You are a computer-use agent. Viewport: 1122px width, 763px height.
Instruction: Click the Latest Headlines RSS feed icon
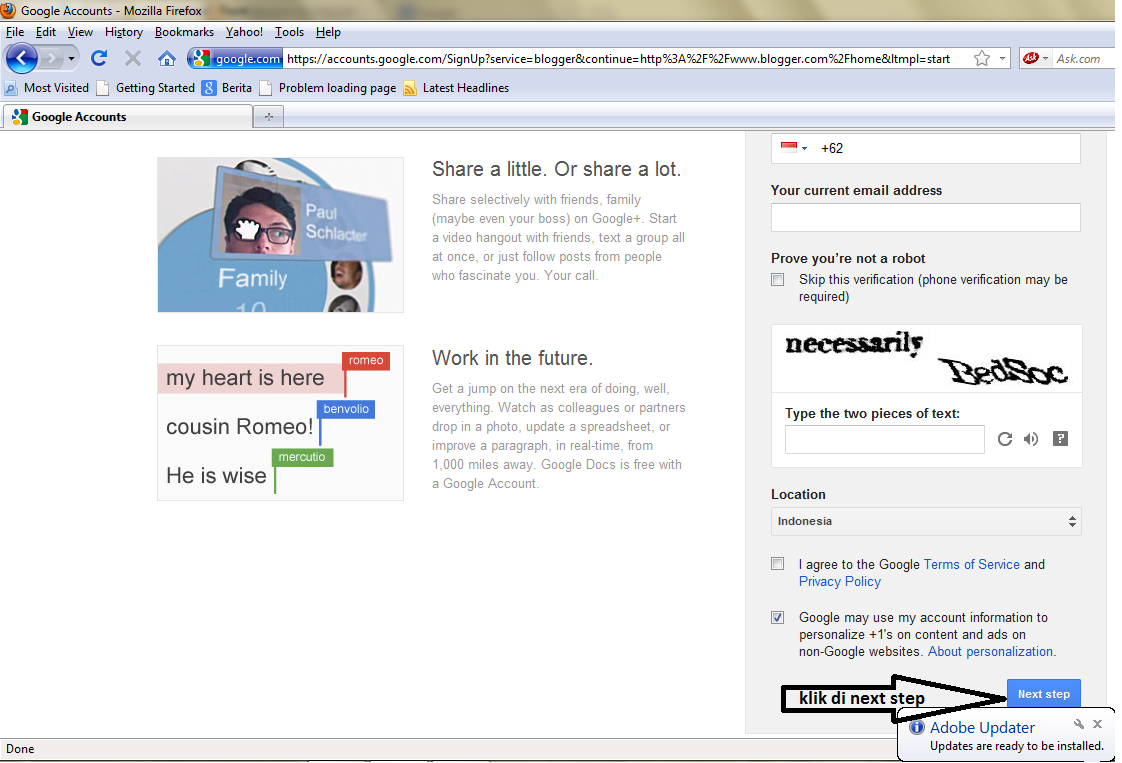tap(410, 88)
